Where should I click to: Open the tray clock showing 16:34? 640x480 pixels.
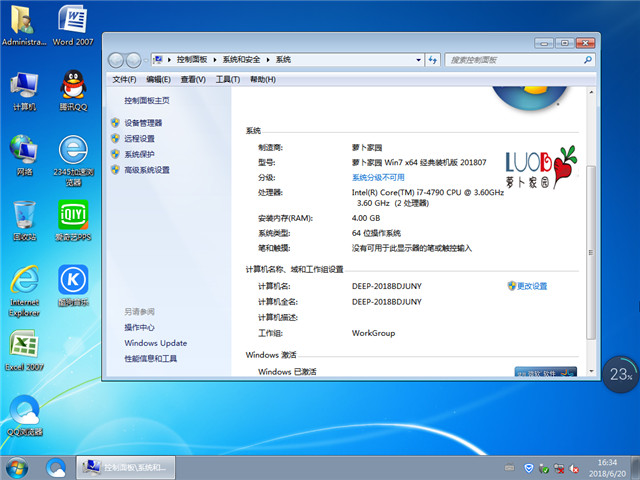pos(607,468)
